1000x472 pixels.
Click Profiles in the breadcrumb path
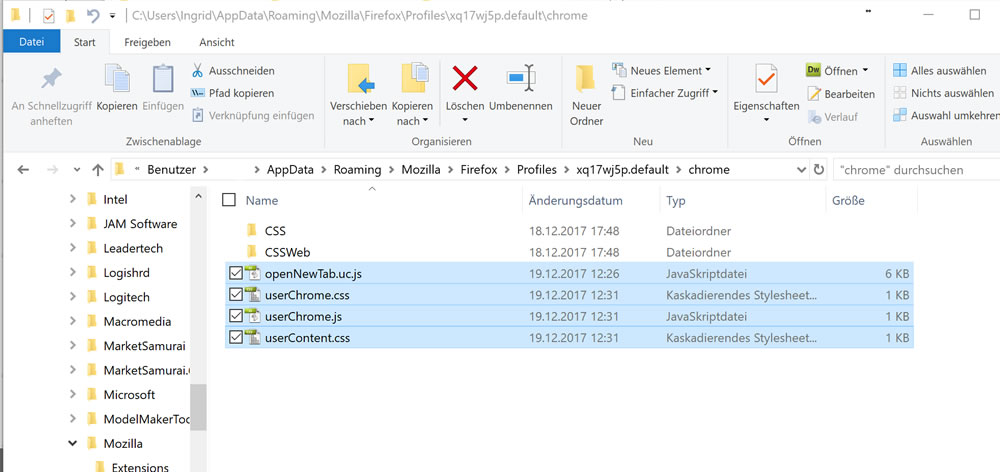(x=536, y=170)
